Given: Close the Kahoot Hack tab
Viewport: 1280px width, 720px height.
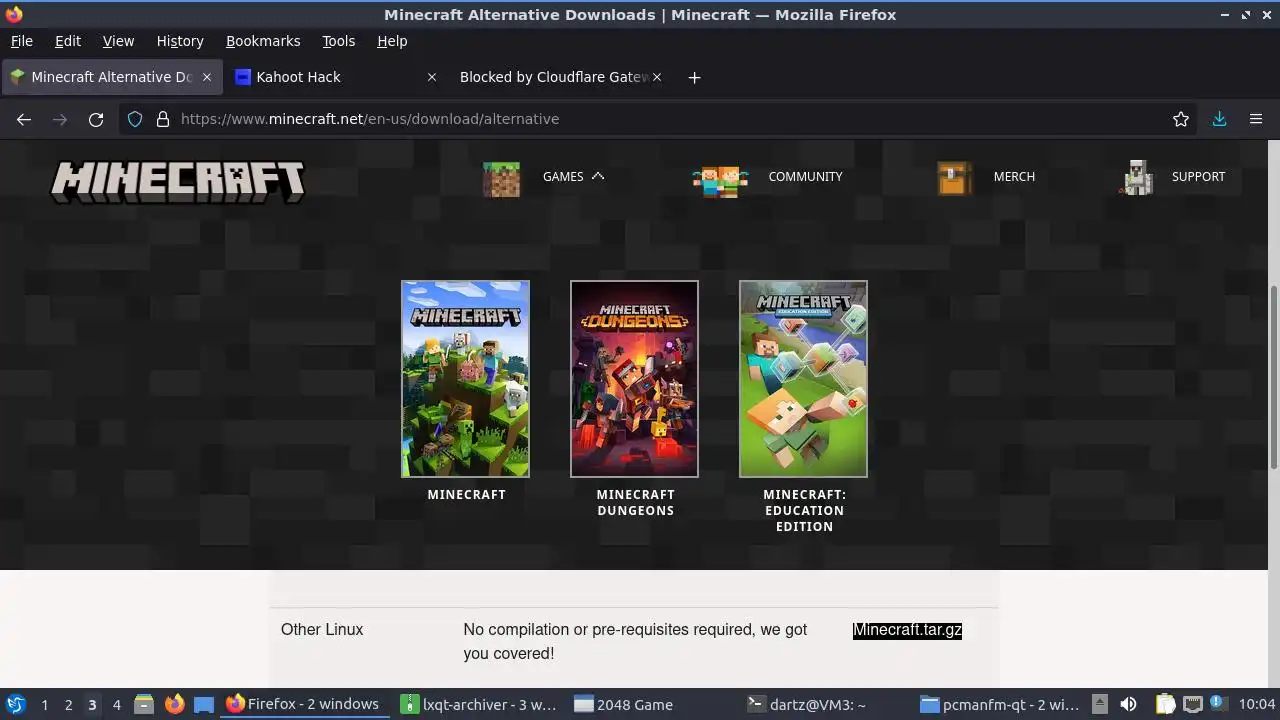Looking at the screenshot, I should click(x=432, y=77).
